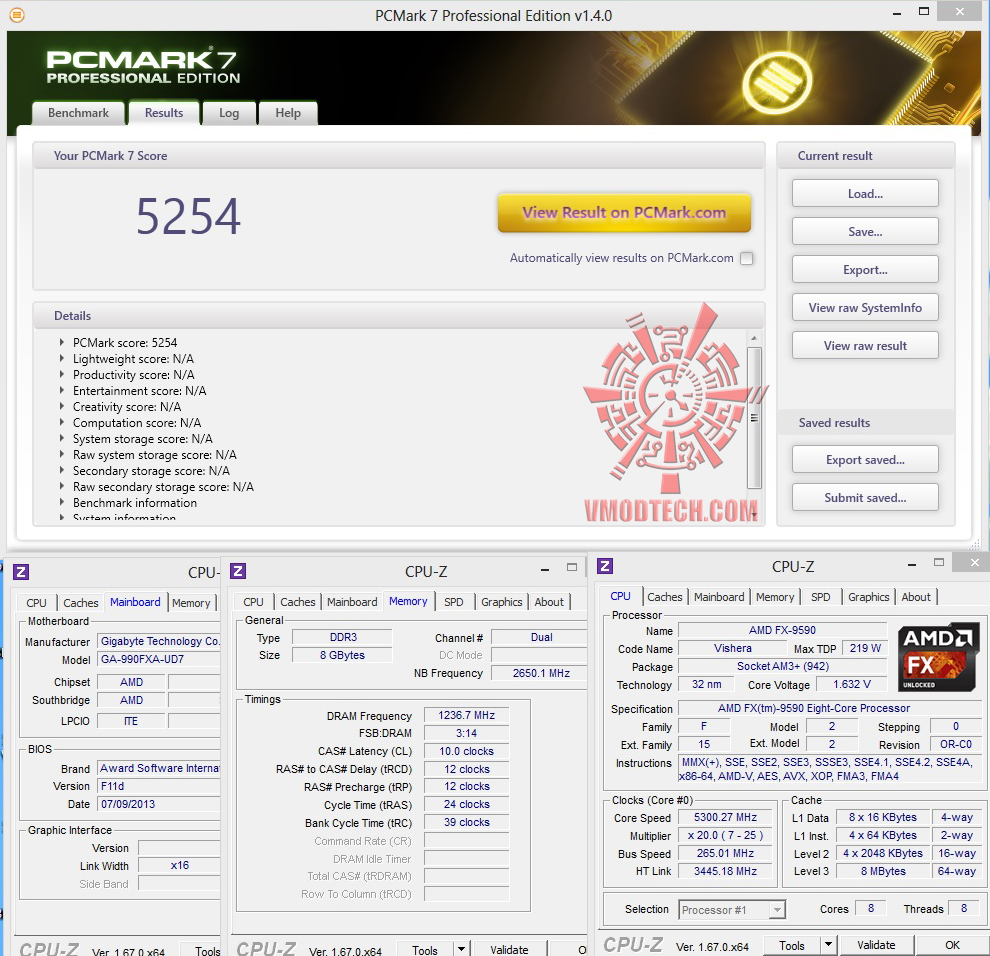
Task: Expand the Benchmark information row
Action: point(62,502)
